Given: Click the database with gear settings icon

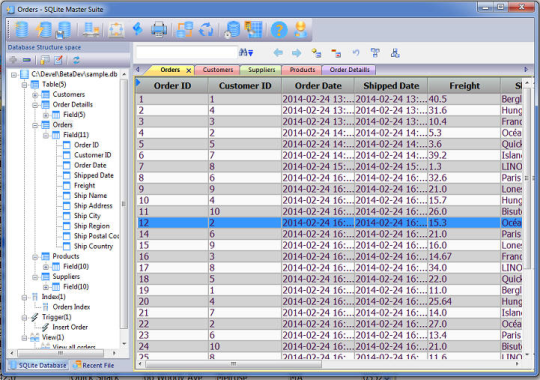Looking at the screenshot, I should click(x=232, y=29).
